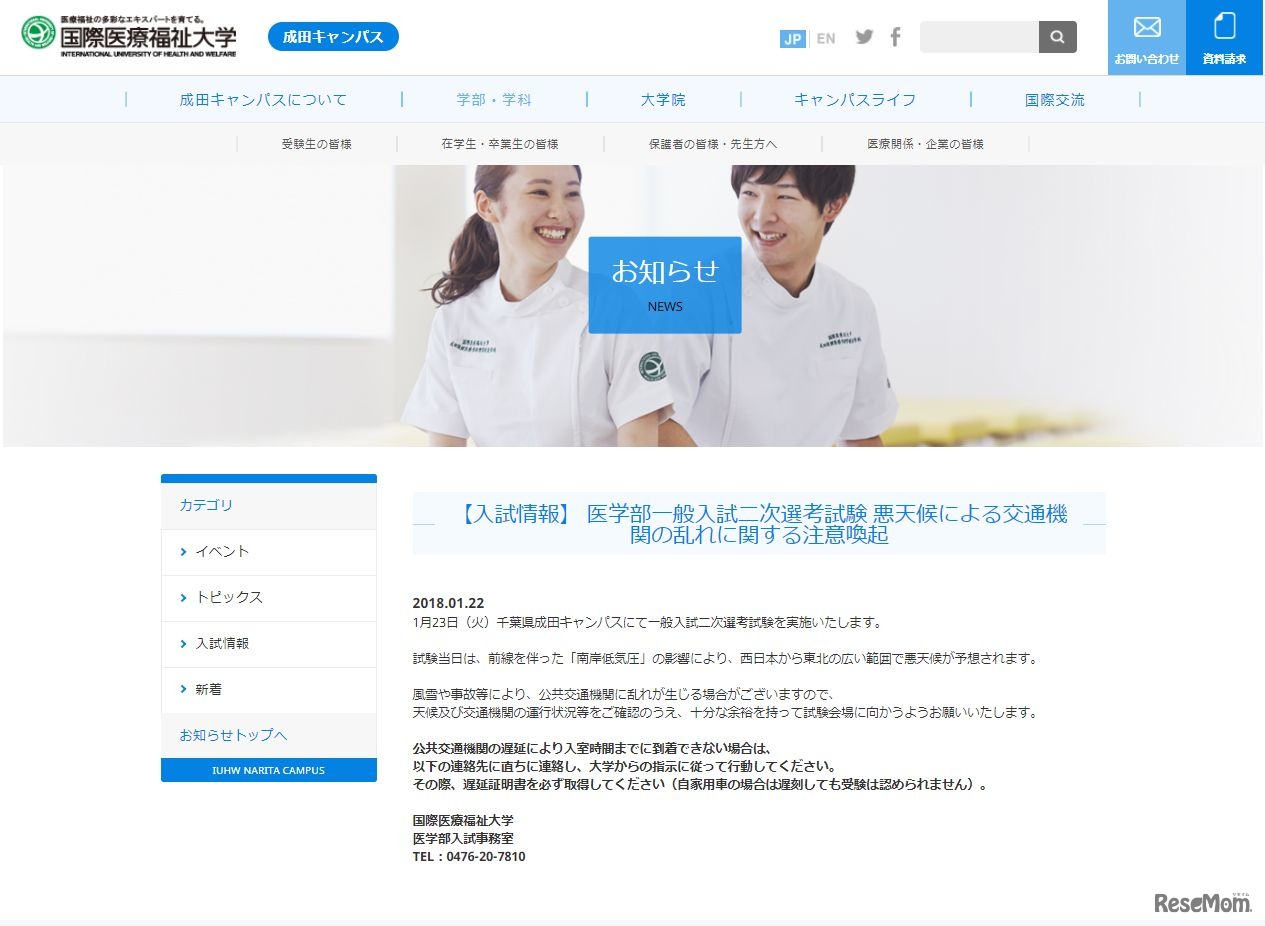
Task: Click the hero photo of students
Action: point(633,306)
